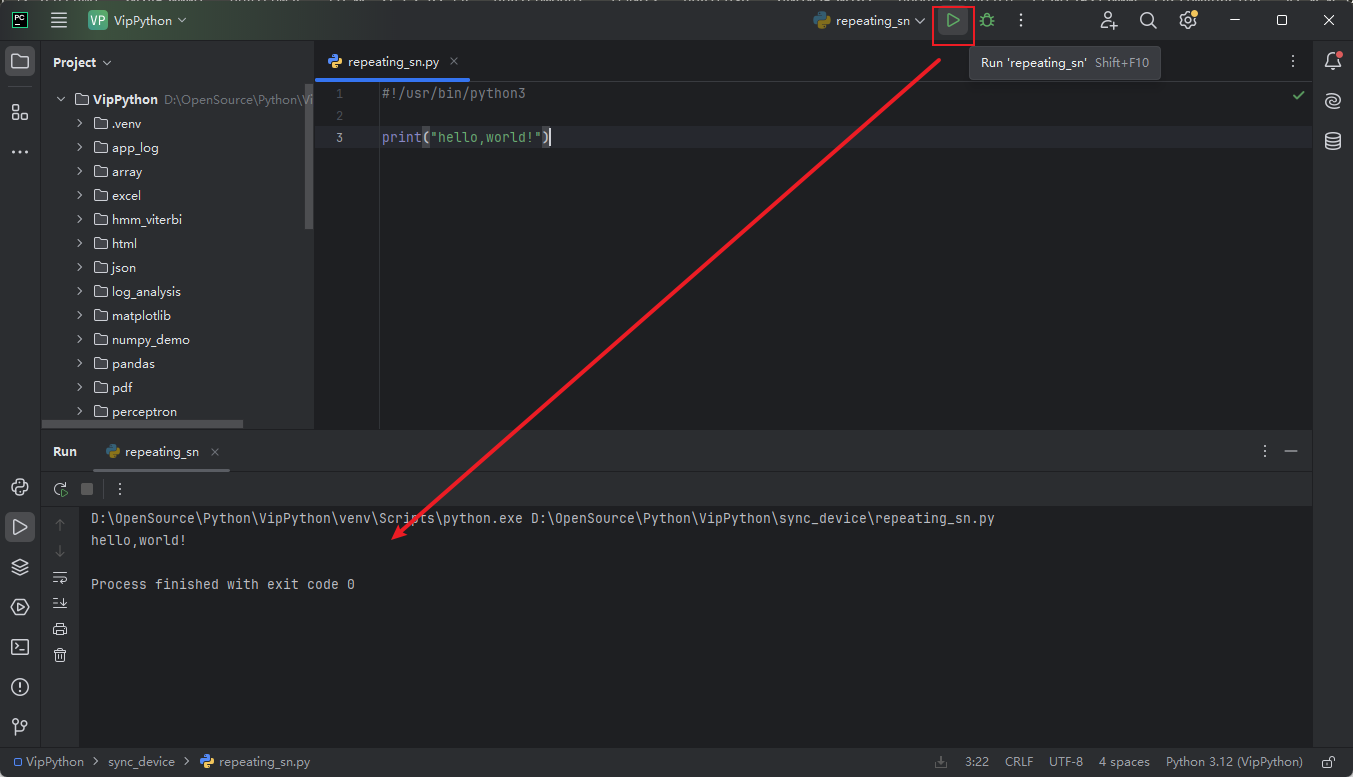Collapse the VipPython root folder

[61, 99]
